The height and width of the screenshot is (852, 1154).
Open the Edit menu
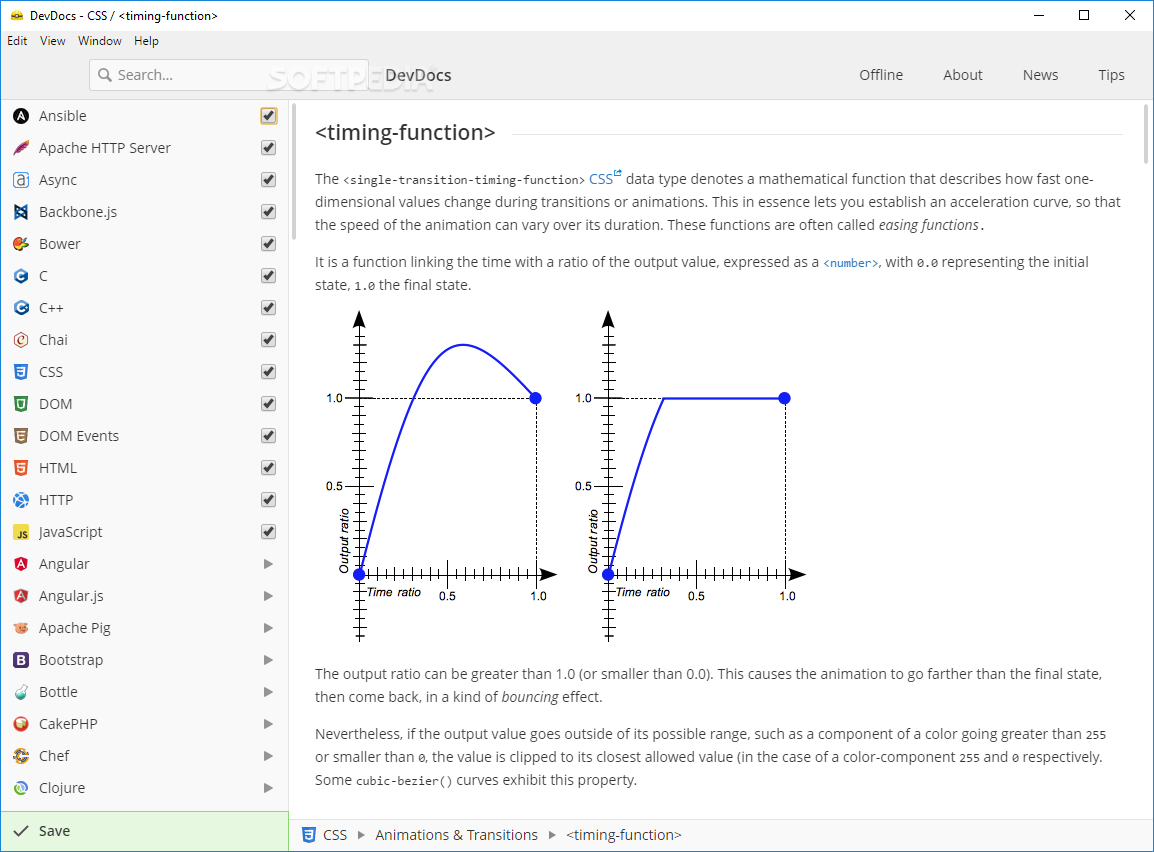point(17,41)
